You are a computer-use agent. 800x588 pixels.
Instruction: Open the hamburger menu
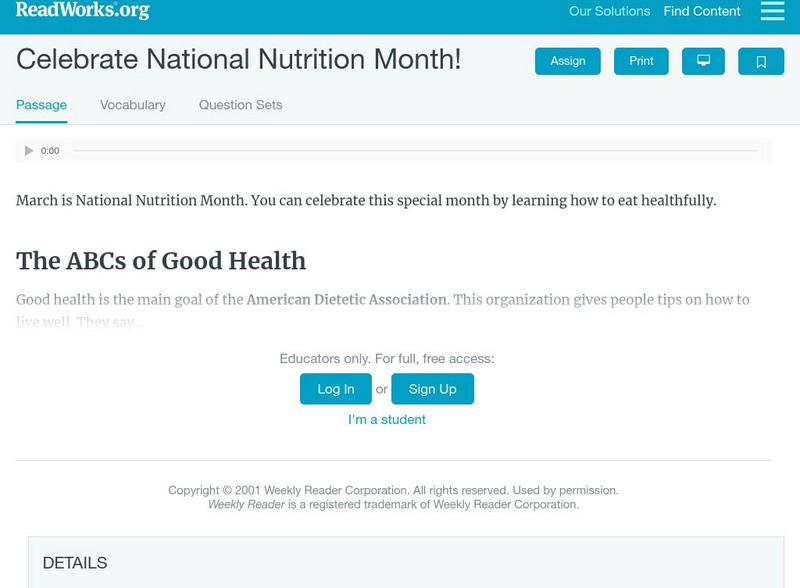[x=772, y=11]
